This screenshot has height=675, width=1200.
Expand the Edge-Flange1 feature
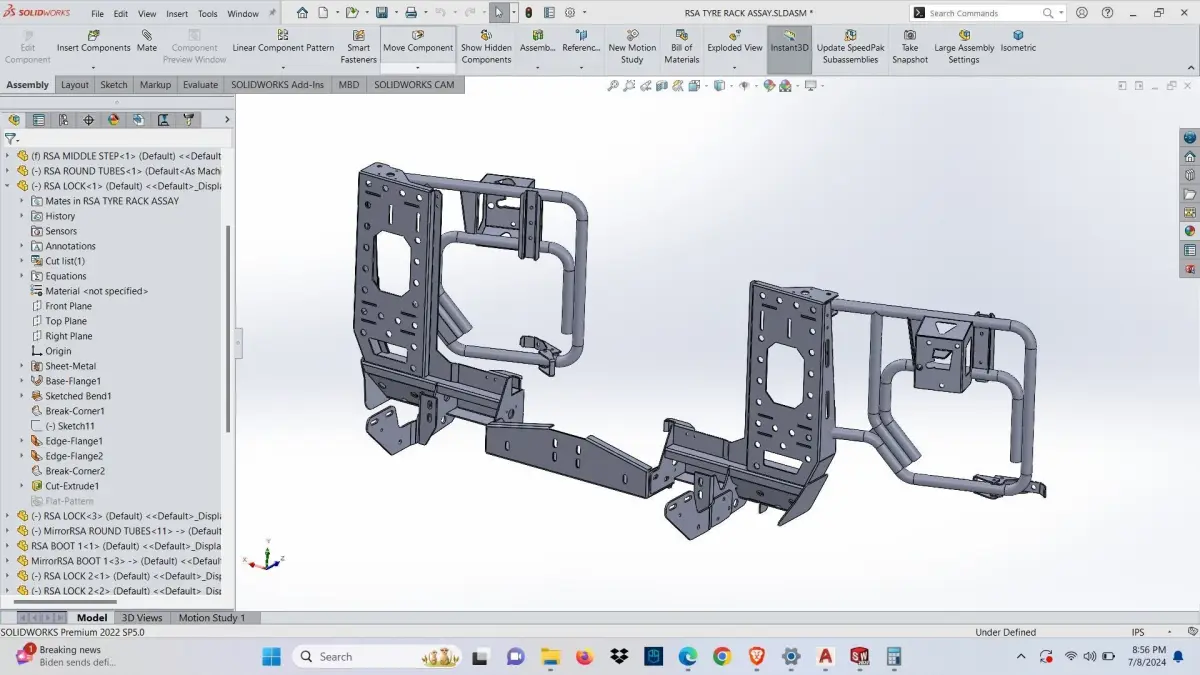pos(21,441)
